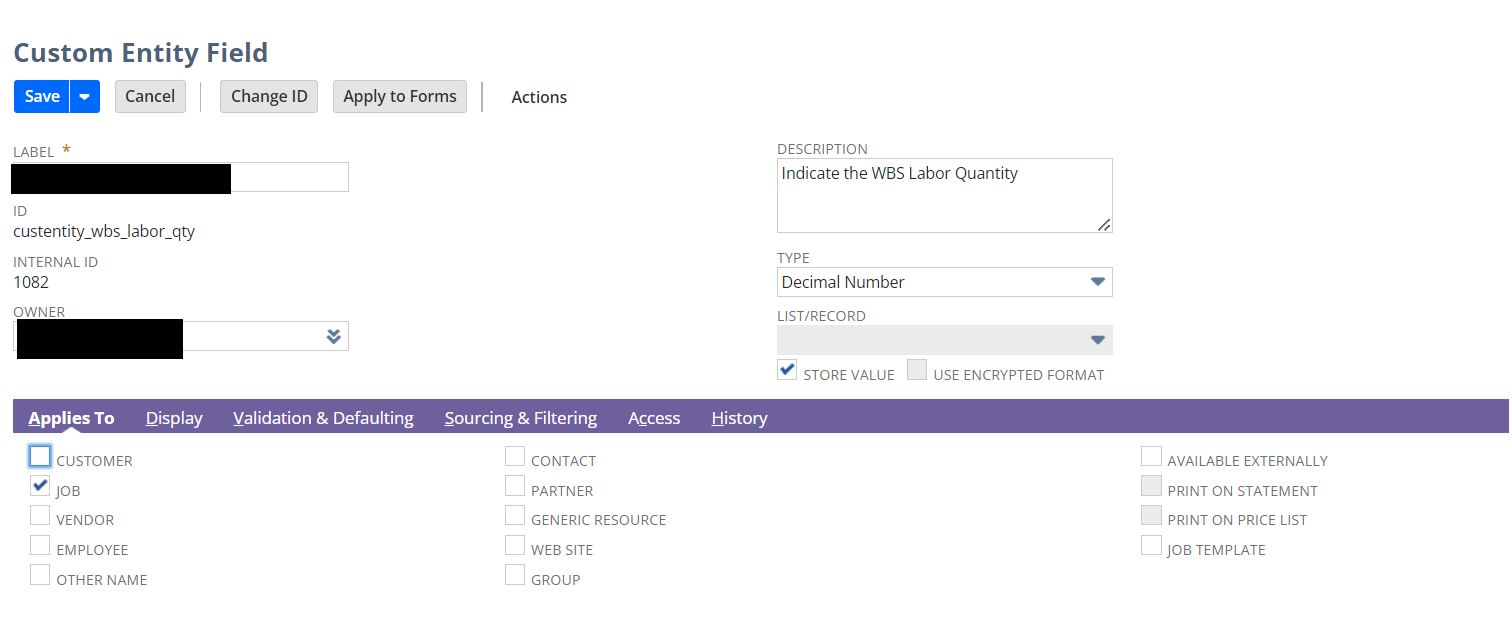
Task: Tick the Employee checkbox
Action: coord(40,545)
